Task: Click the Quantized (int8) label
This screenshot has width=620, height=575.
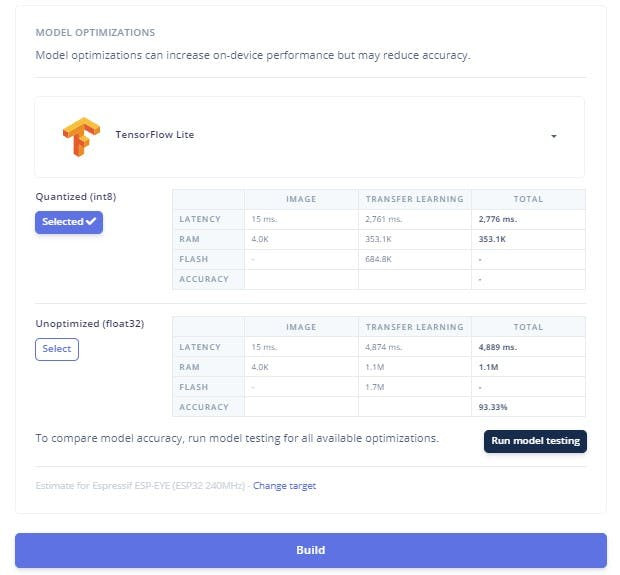Action: 69,196
